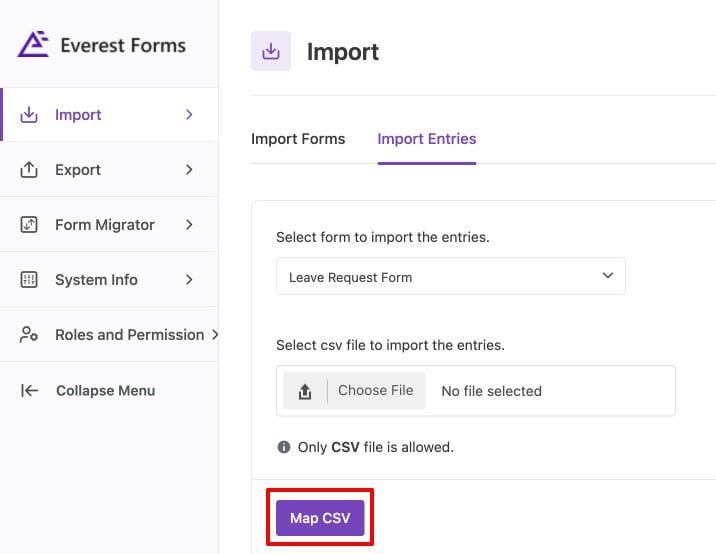Click the Export upload icon in sidebar
The width and height of the screenshot is (716, 554).
(x=29, y=169)
